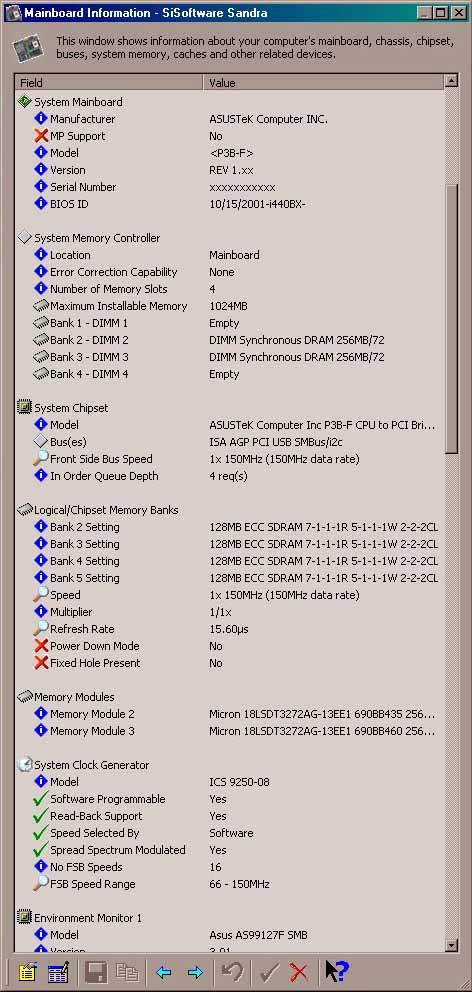Click the checkmark OK icon

pyautogui.click(x=267, y=972)
